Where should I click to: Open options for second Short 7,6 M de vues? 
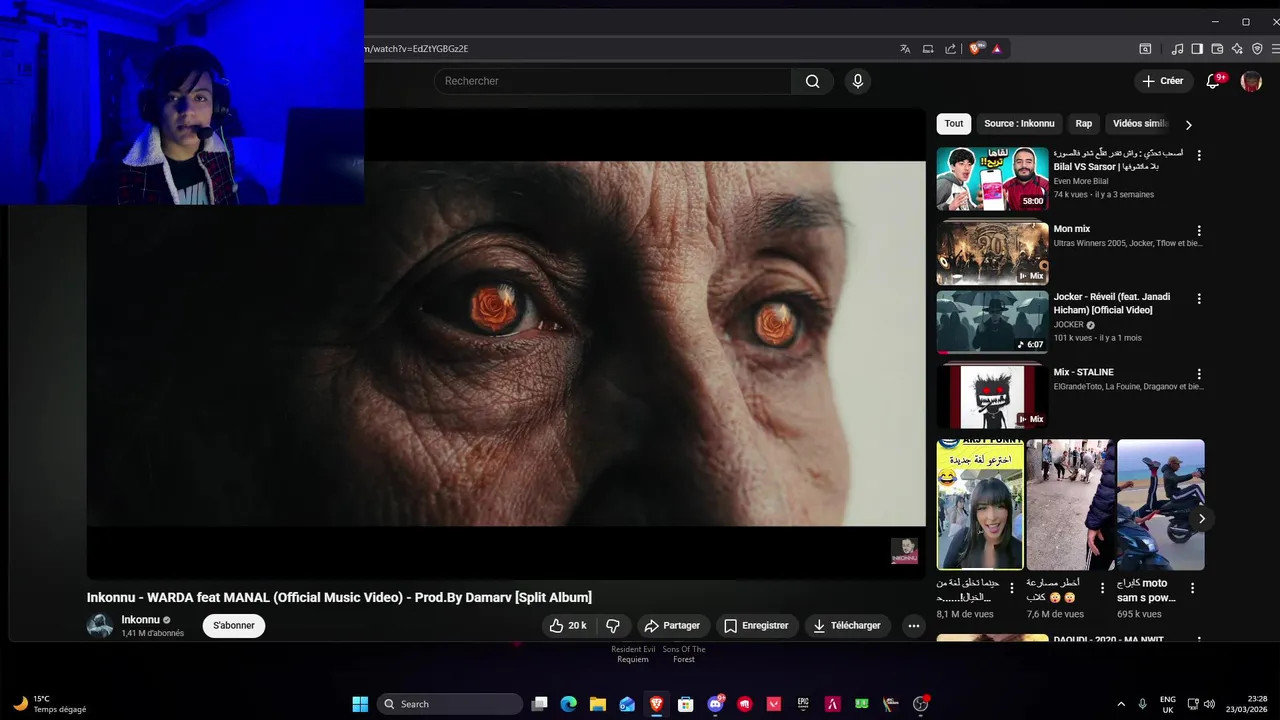coord(1102,588)
